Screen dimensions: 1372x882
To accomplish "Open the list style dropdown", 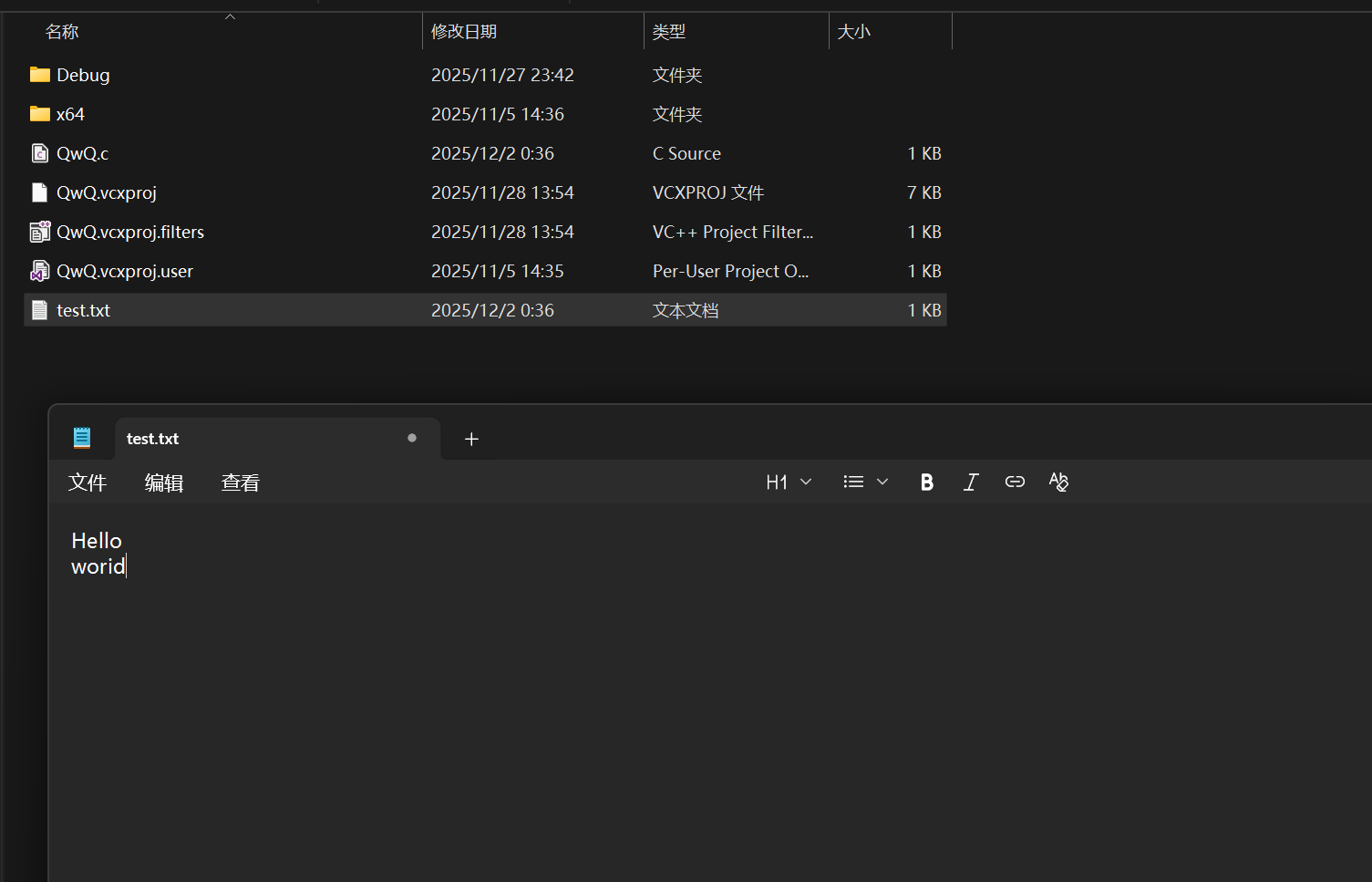I will click(x=865, y=482).
